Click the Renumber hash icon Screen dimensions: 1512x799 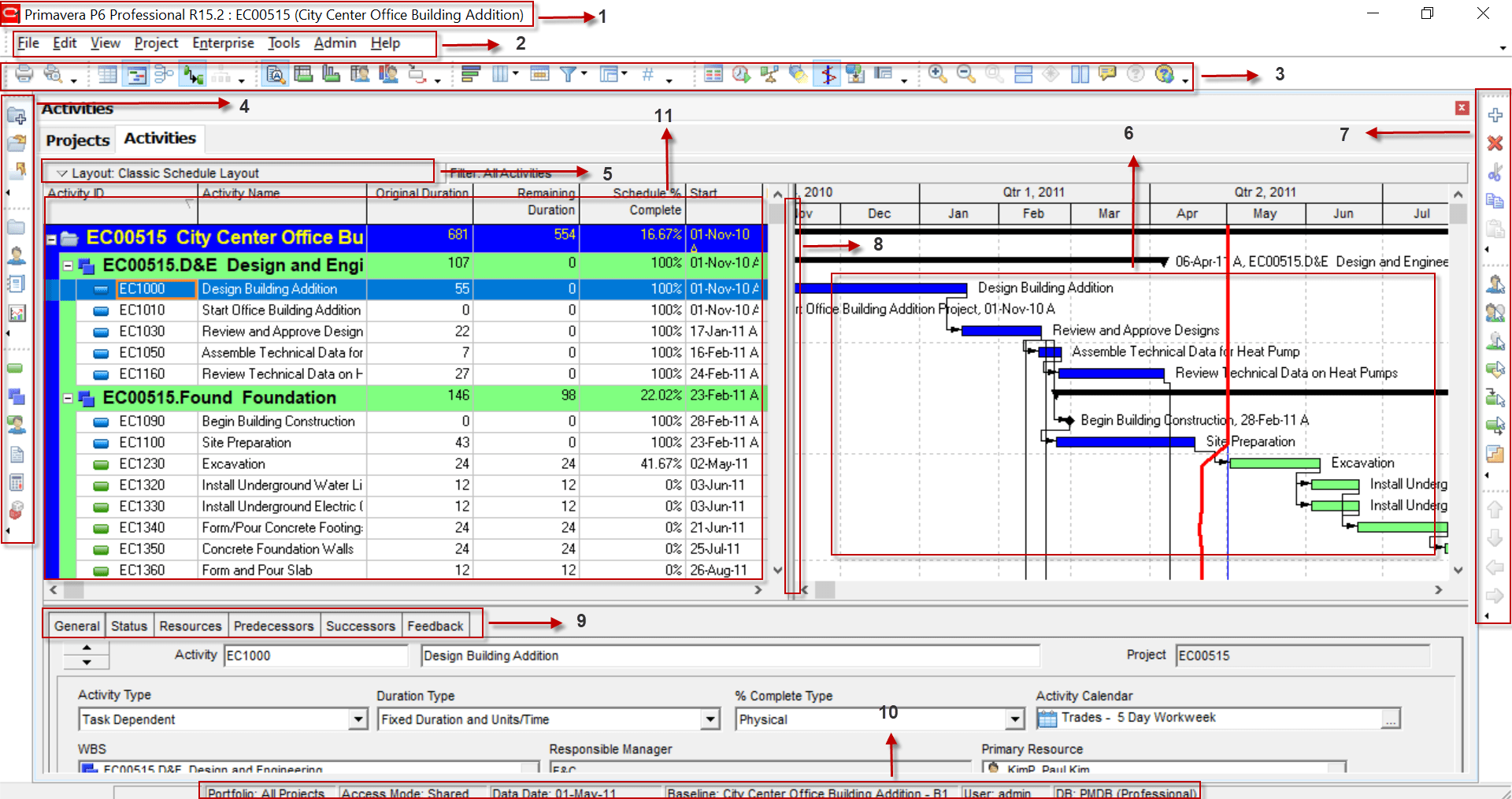(x=648, y=75)
